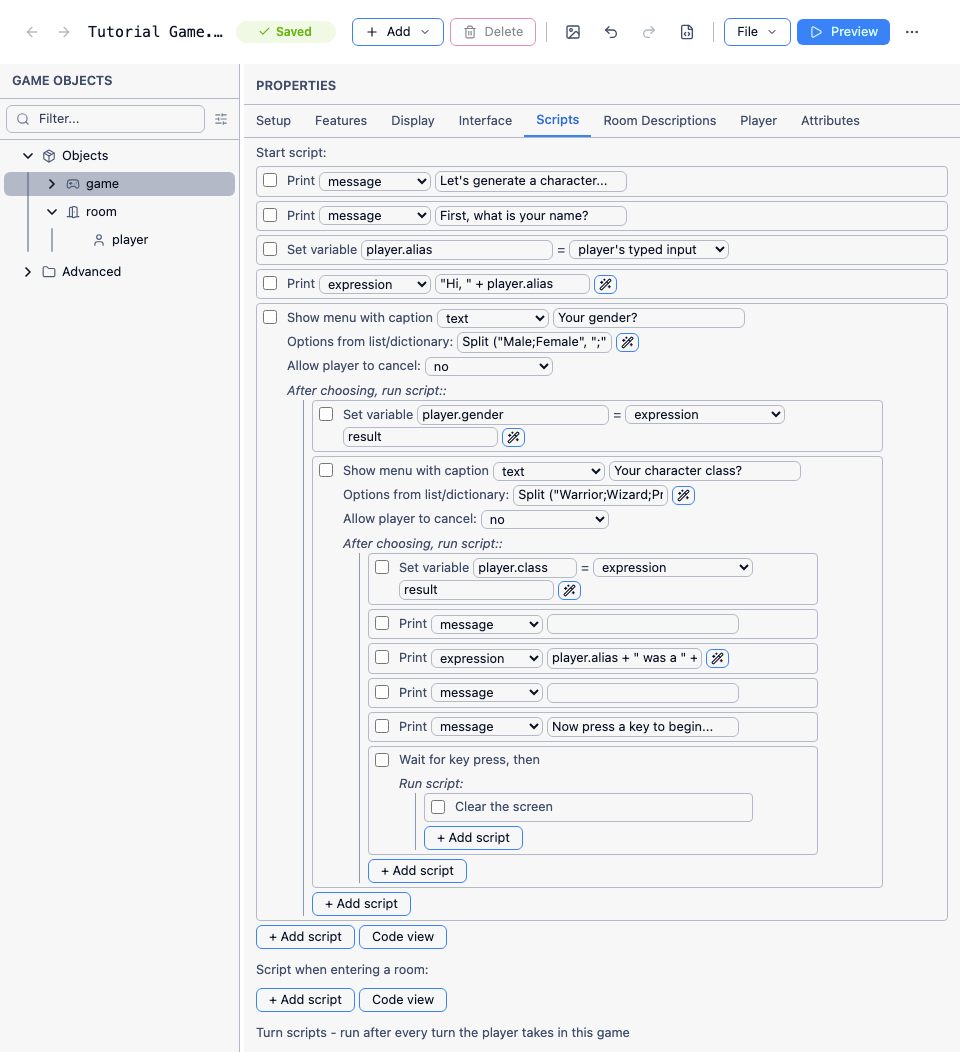This screenshot has width=960, height=1052.
Task: Open the three-dot more options menu
Action: 912,32
